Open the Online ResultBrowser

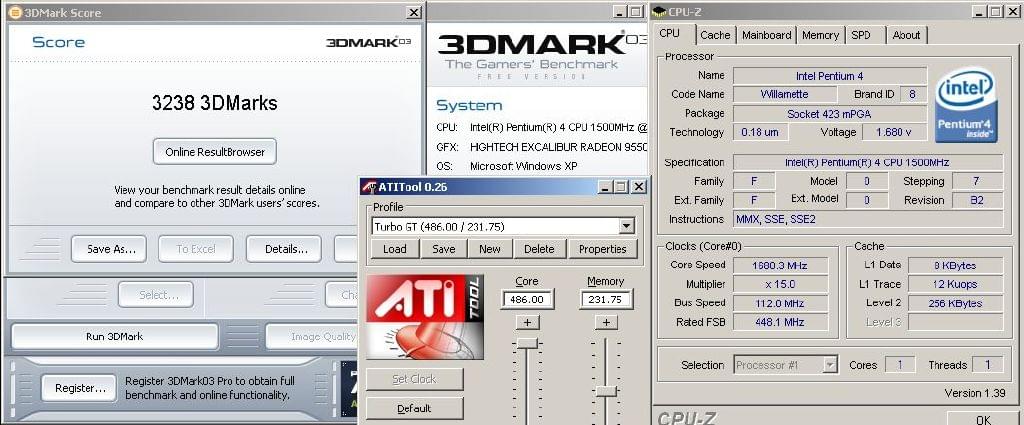(x=215, y=151)
